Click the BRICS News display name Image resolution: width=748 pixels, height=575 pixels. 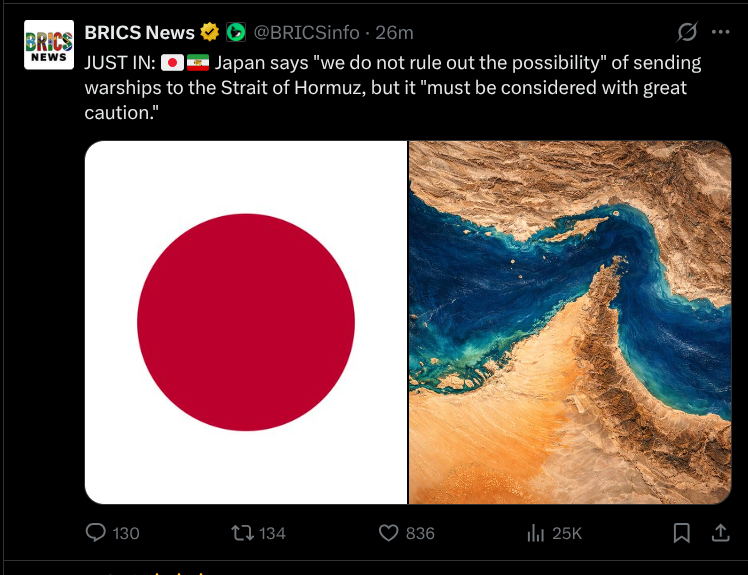tap(139, 32)
